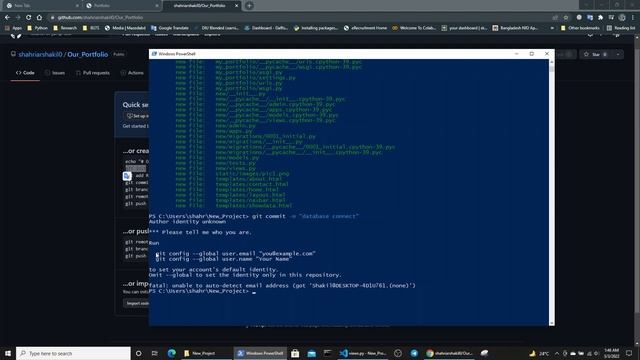Click the PowerShell vertical scrollbar

552,192
